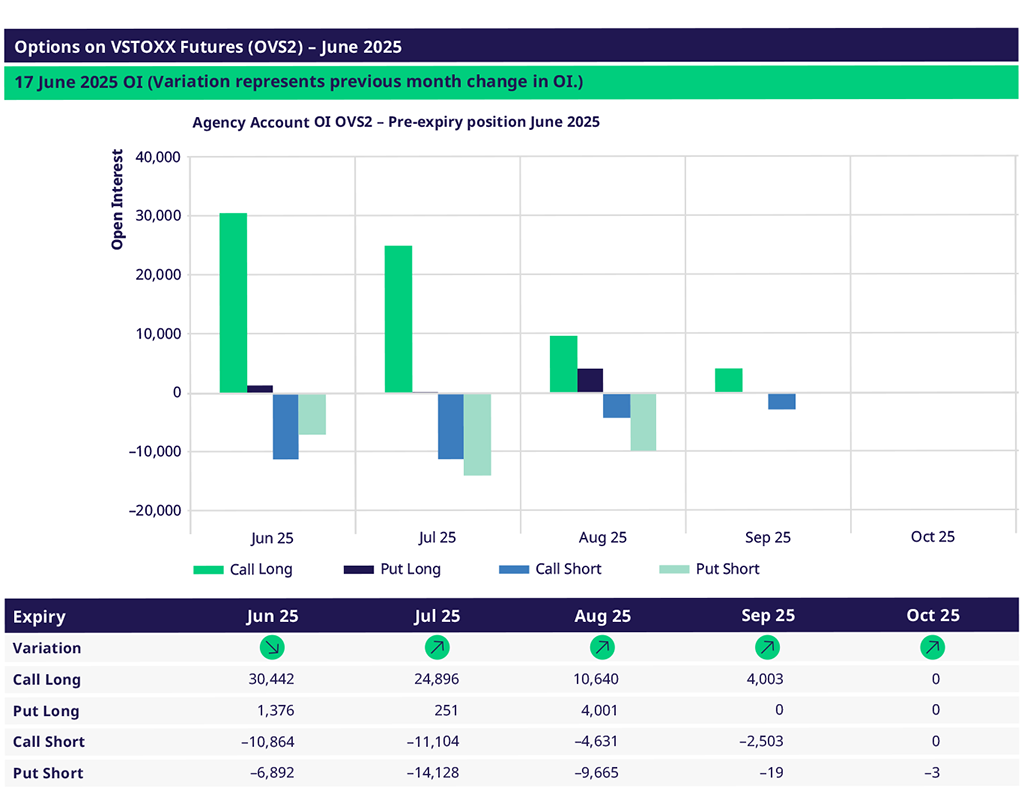Click the Aug 25 upward variation arrow icon
This screenshot has height=812, width=1024.
[x=603, y=648]
